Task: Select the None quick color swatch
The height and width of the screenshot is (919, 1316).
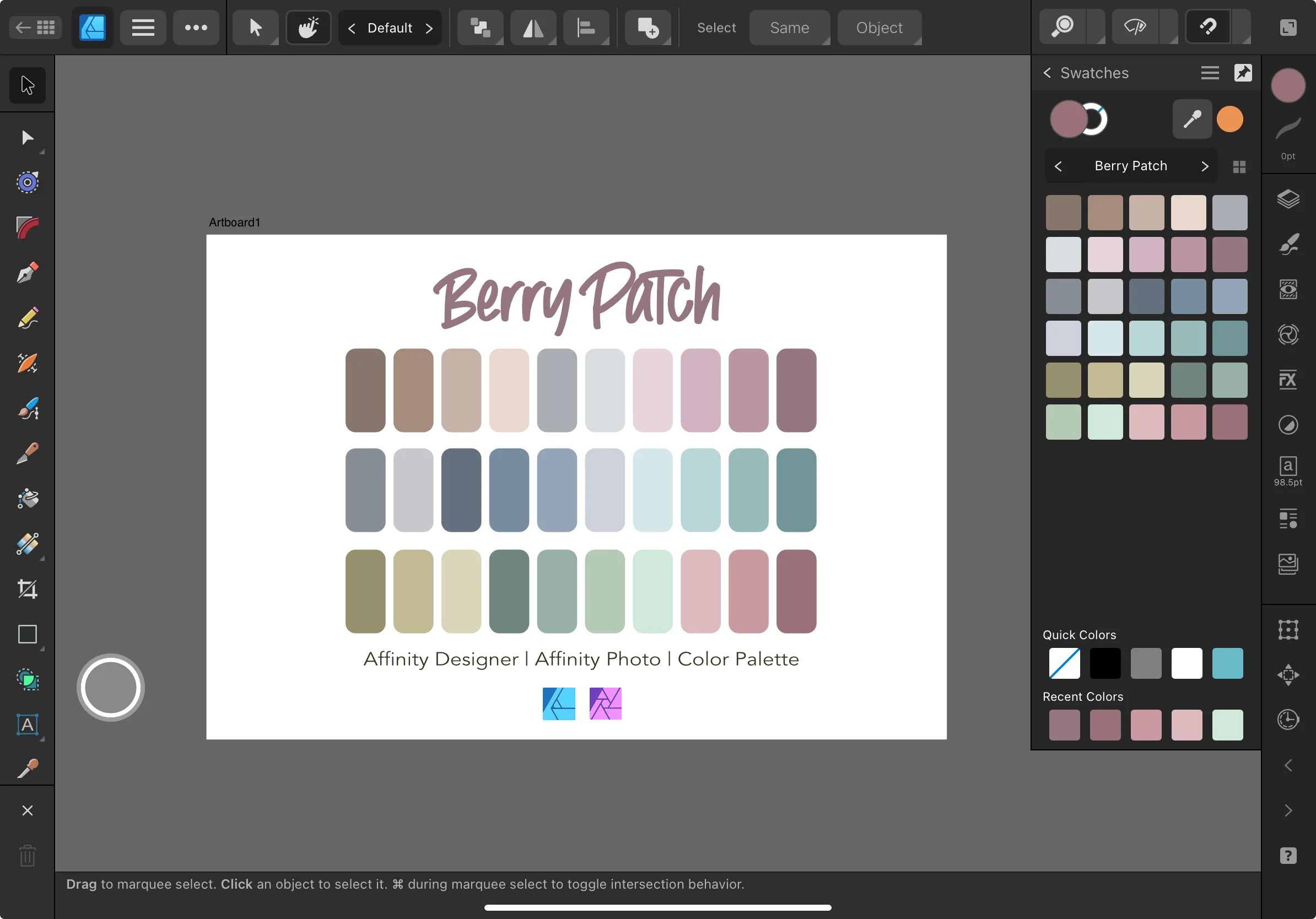Action: click(x=1064, y=663)
